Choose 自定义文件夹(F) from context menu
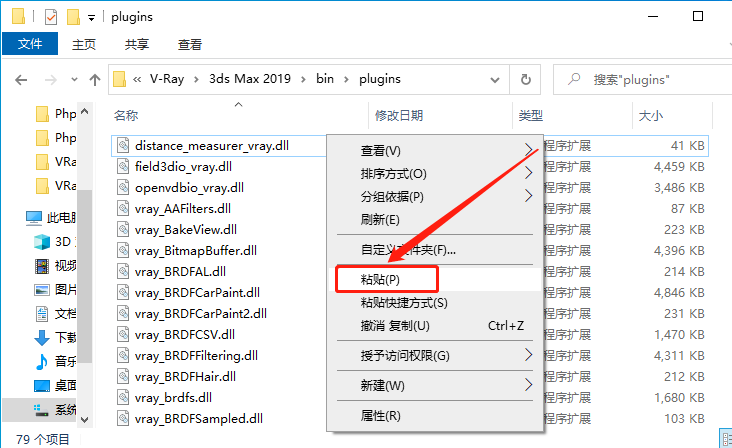732x448 pixels. coord(435,250)
